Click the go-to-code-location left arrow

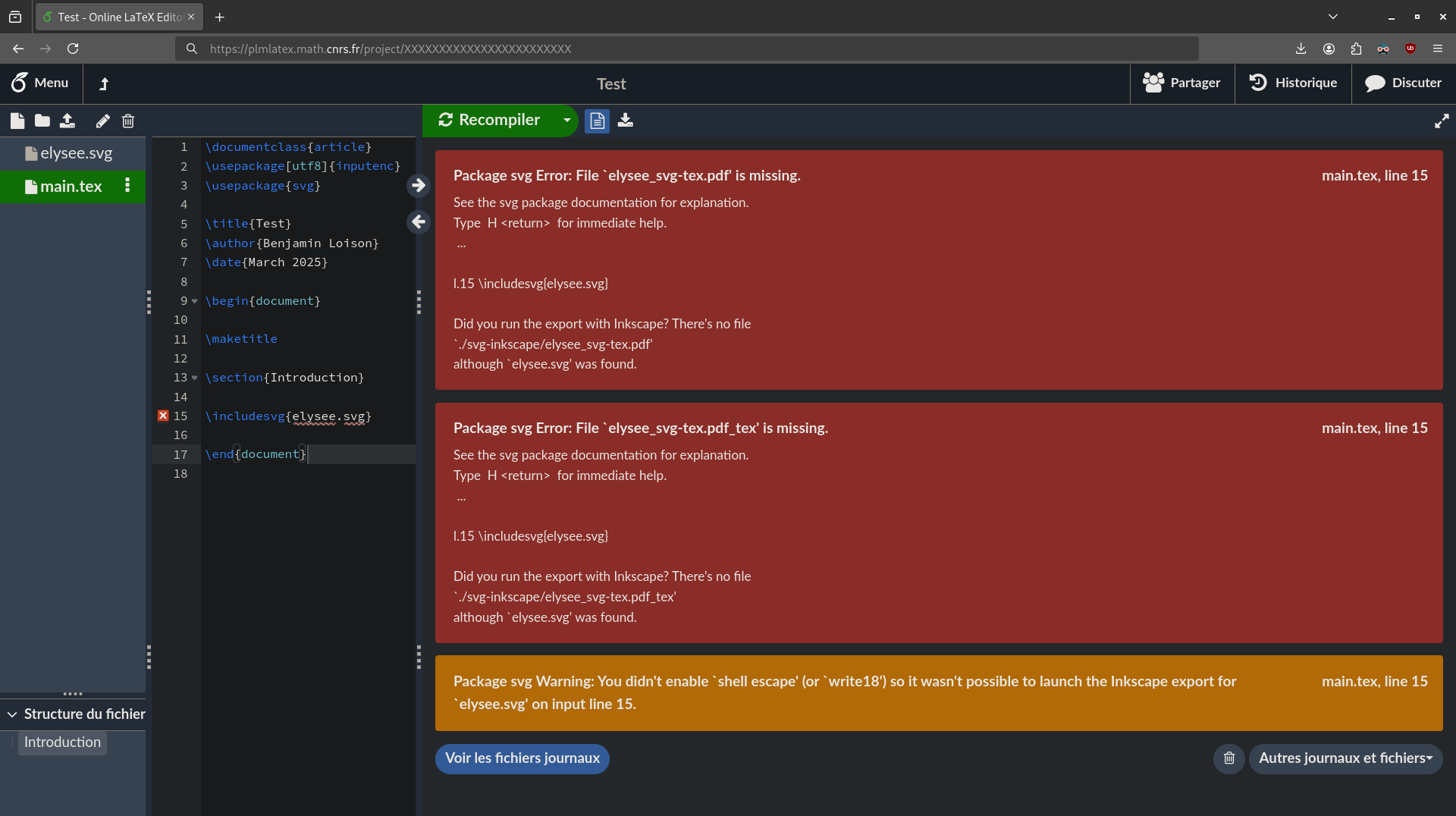[419, 222]
